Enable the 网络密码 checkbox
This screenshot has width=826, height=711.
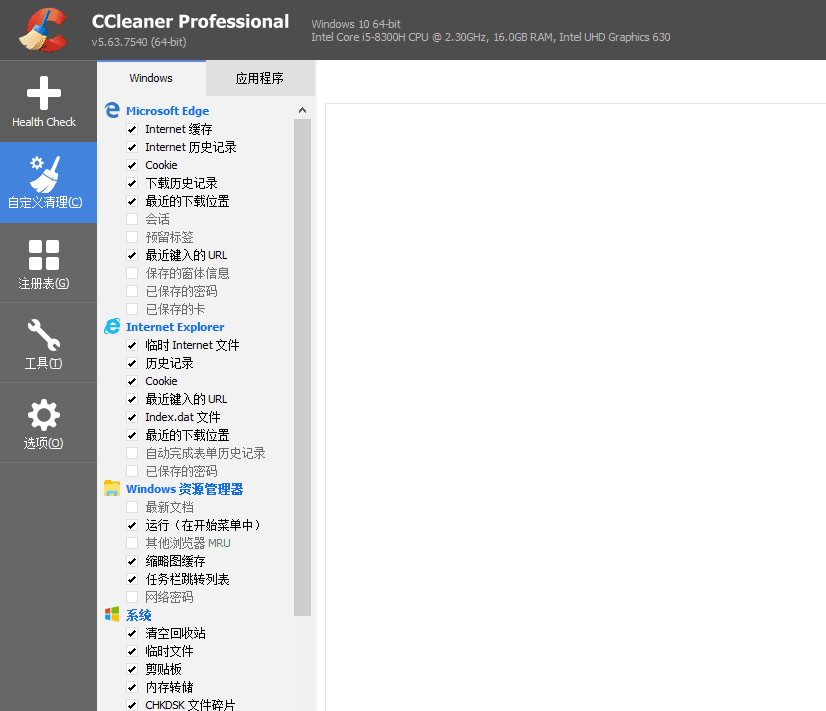(x=132, y=597)
